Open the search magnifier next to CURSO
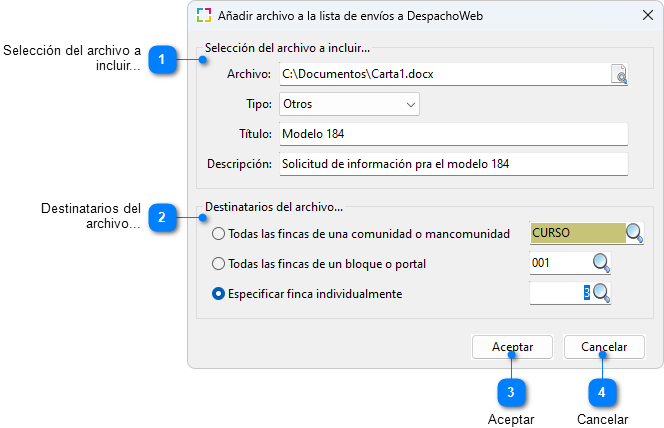The image size is (664, 428). point(635,233)
